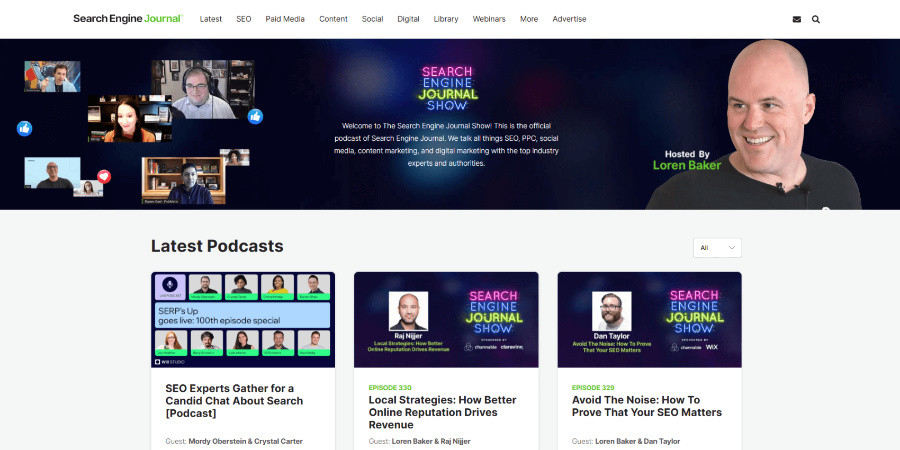900x450 pixels.
Task: Open the Library menu item
Action: click(x=446, y=19)
